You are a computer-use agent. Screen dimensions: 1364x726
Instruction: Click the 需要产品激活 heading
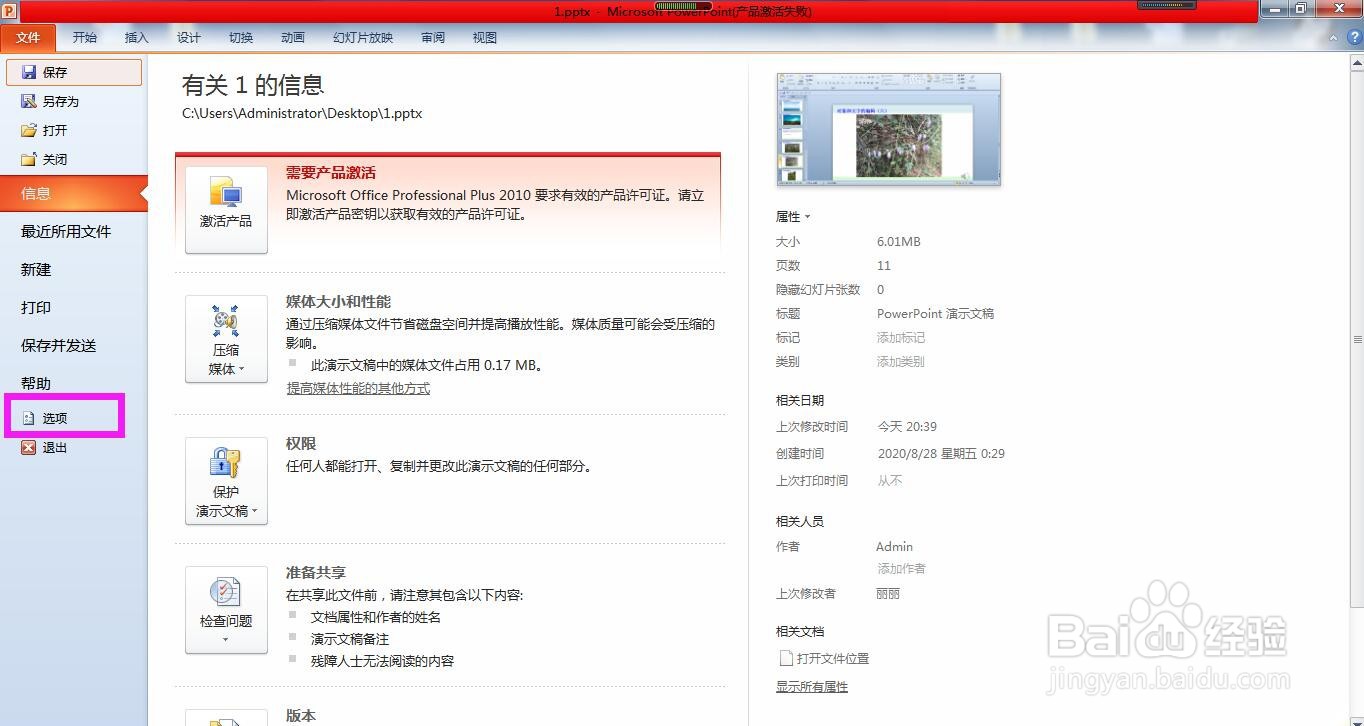tap(331, 173)
